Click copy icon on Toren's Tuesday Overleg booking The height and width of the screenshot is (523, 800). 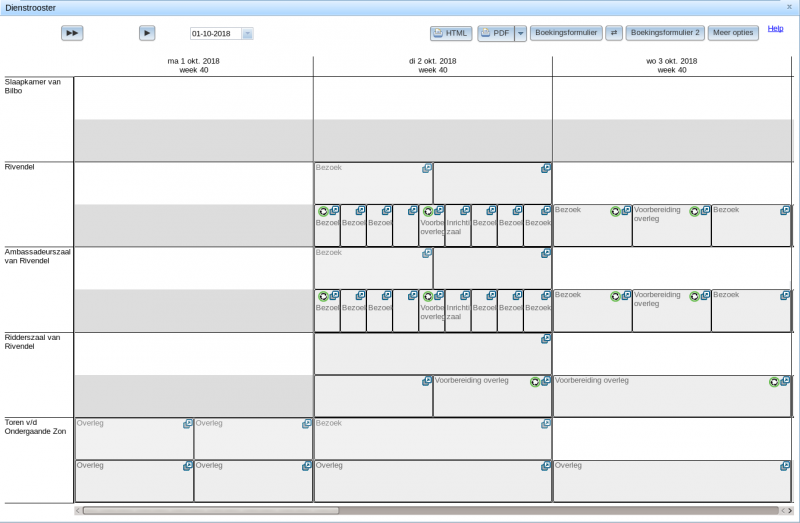[546, 466]
